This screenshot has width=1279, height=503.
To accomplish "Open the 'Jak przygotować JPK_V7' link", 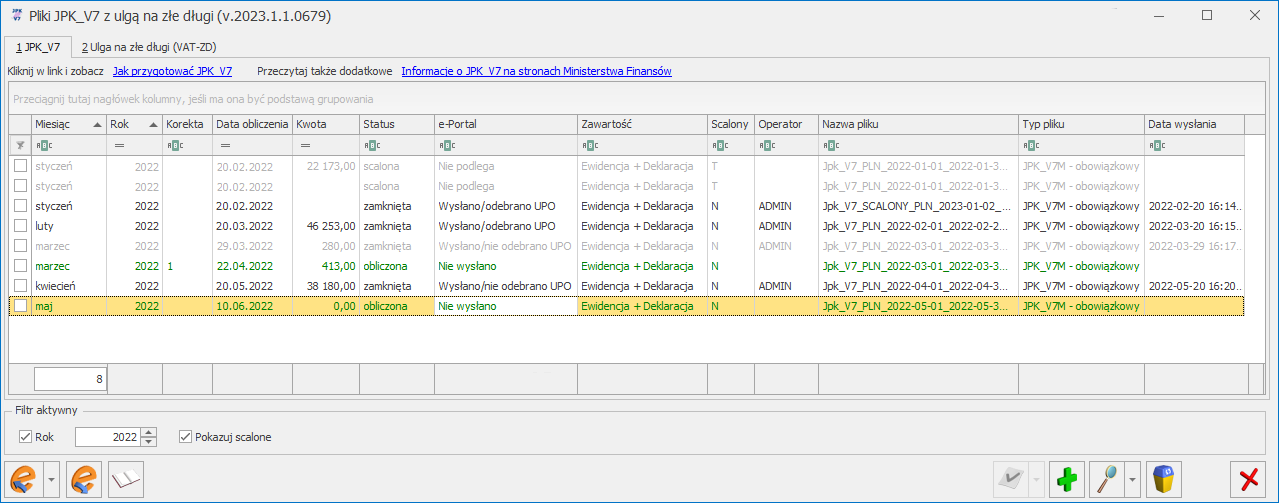I will [172, 72].
